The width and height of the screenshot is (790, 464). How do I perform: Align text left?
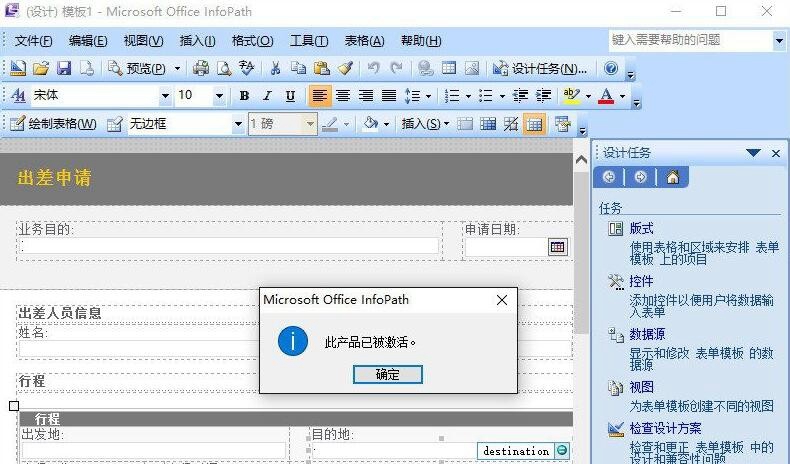tap(319, 96)
